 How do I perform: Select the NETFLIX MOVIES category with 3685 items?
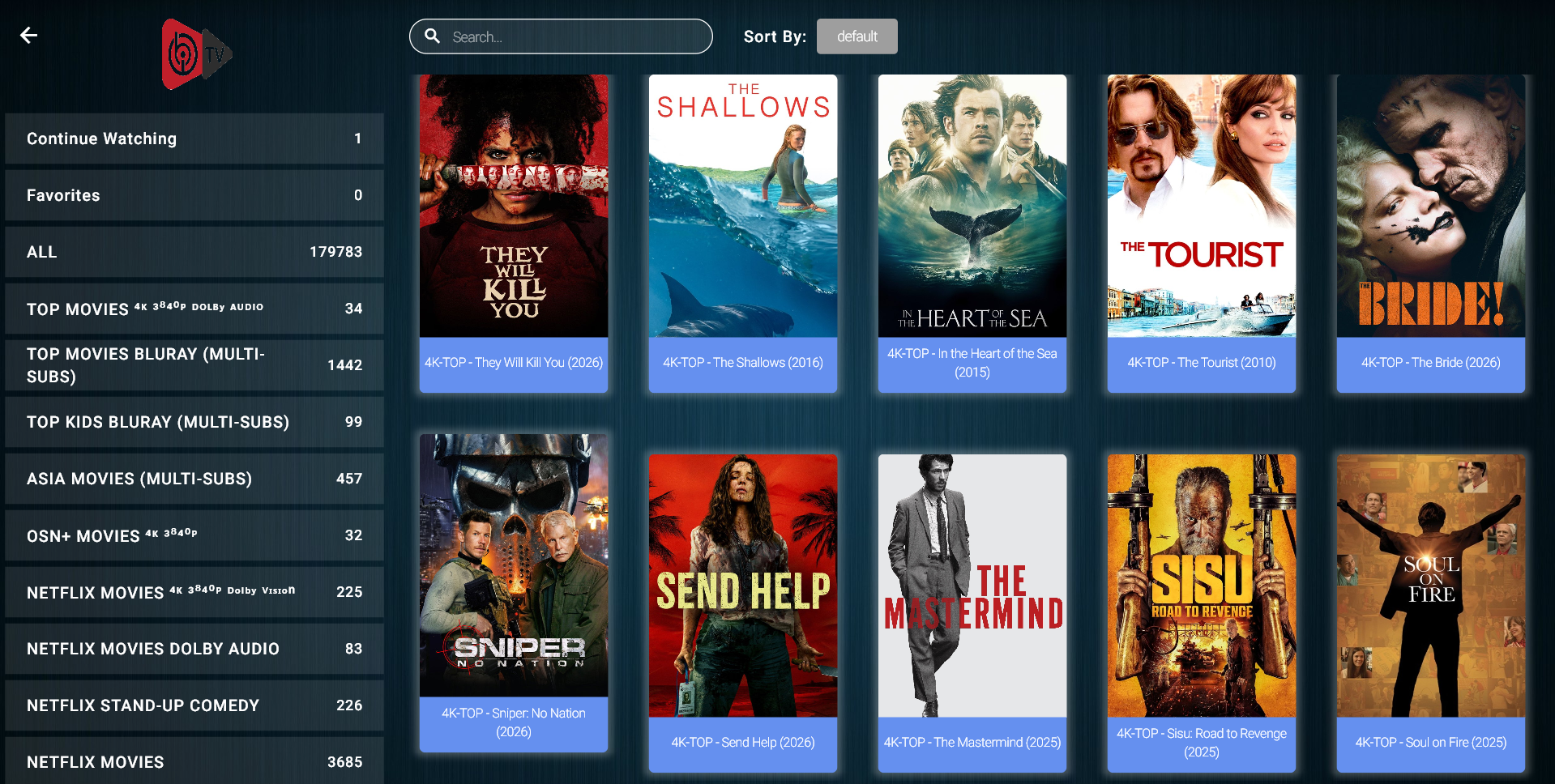(x=194, y=761)
